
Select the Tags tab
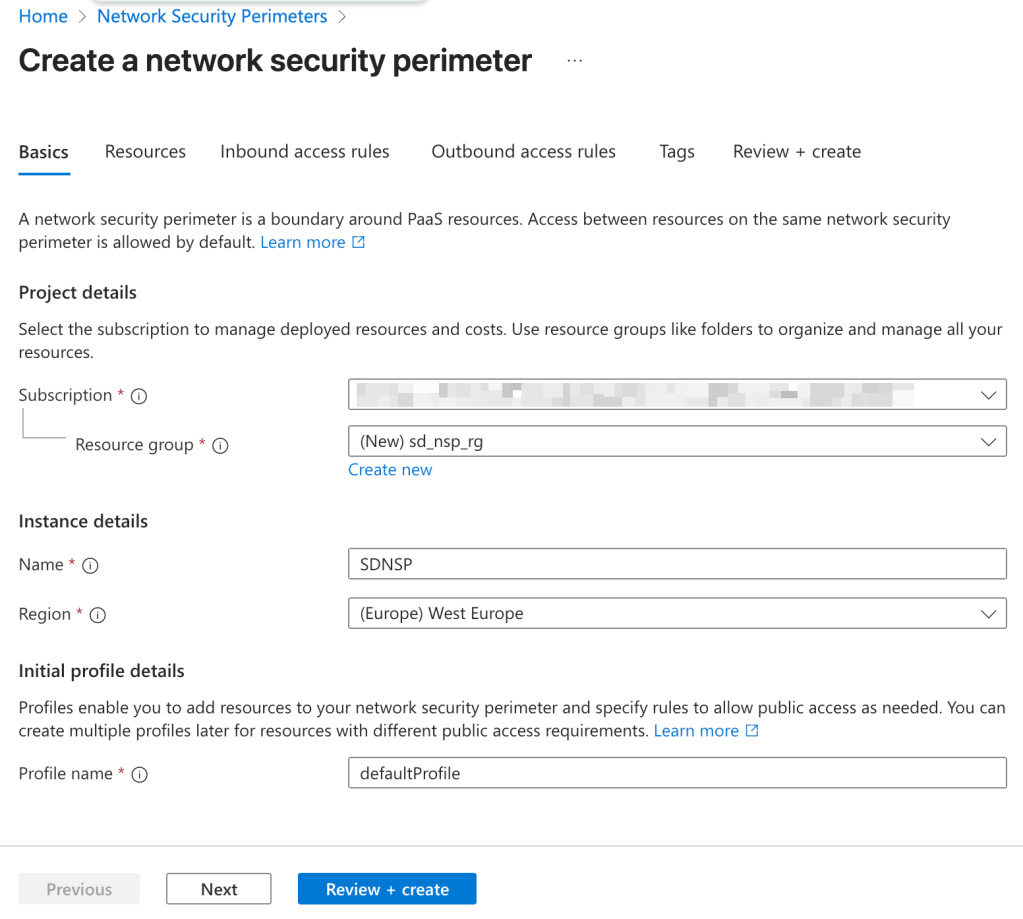(x=677, y=152)
